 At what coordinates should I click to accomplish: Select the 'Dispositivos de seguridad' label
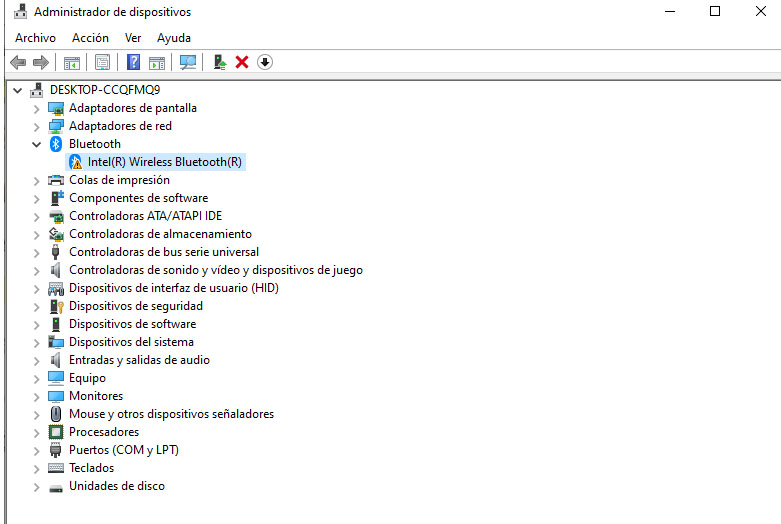(136, 306)
